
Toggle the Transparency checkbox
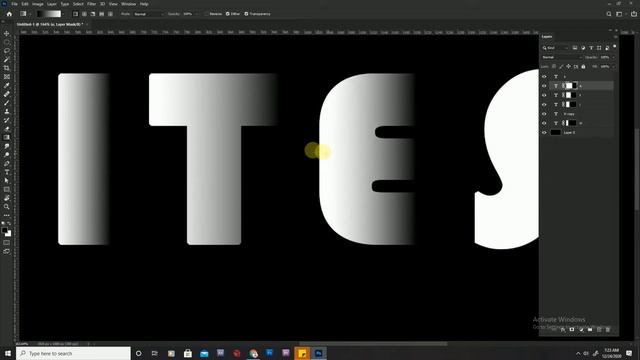[246, 14]
